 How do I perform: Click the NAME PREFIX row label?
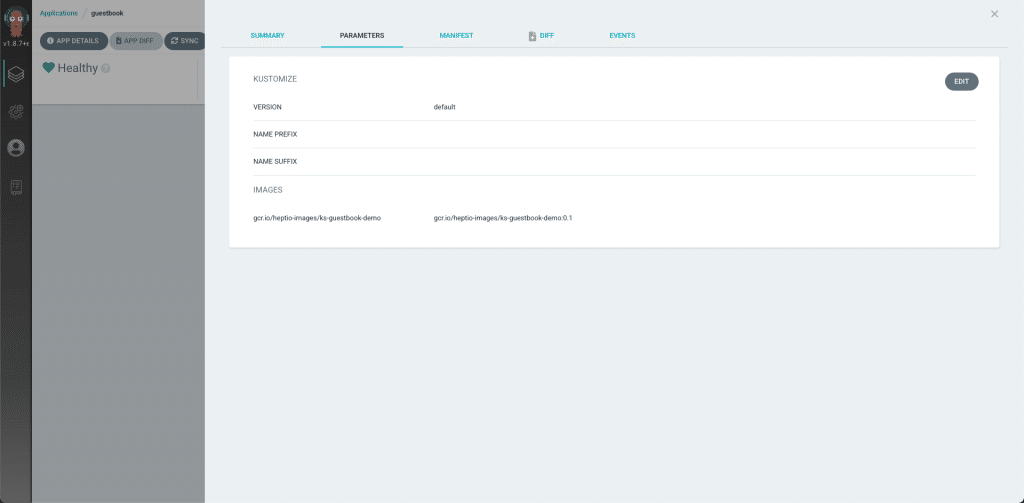pos(276,135)
